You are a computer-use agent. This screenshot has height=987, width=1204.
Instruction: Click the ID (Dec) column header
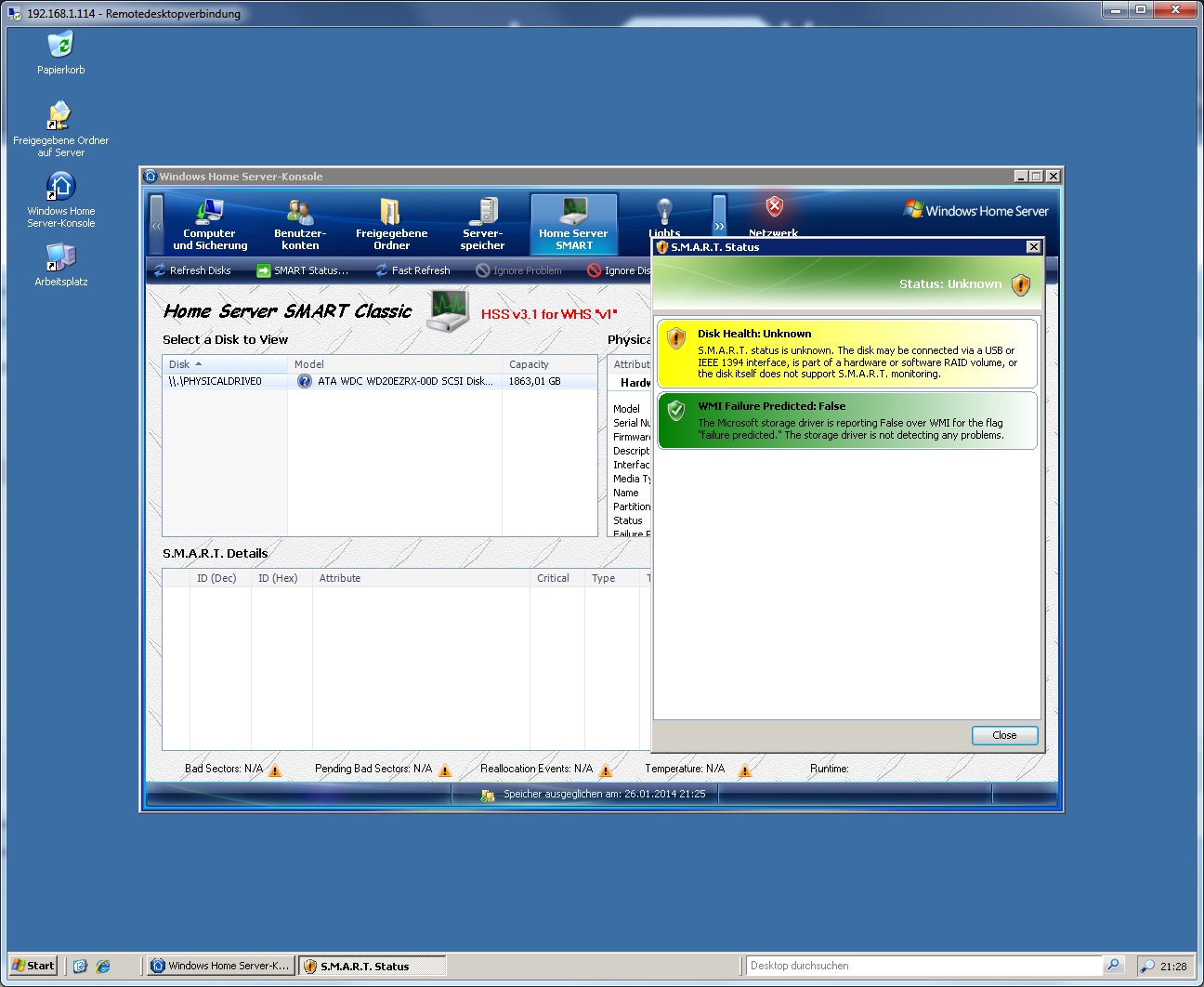point(221,578)
